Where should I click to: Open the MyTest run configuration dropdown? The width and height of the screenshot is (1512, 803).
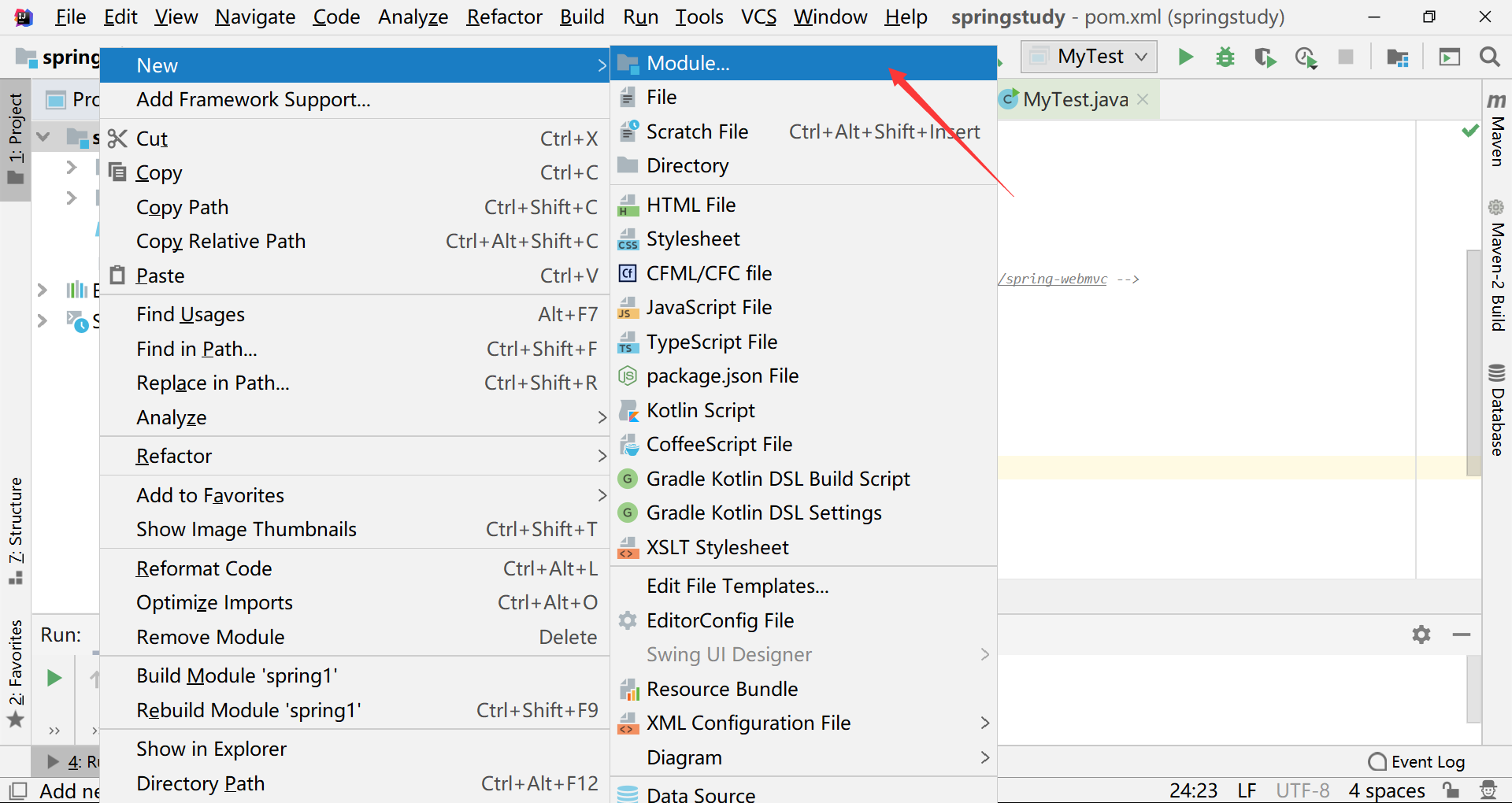click(x=1089, y=57)
